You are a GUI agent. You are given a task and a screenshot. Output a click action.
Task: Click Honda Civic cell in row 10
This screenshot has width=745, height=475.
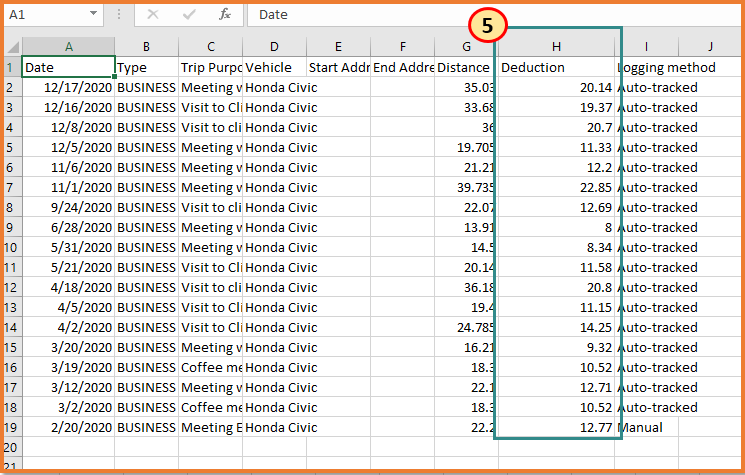274,247
